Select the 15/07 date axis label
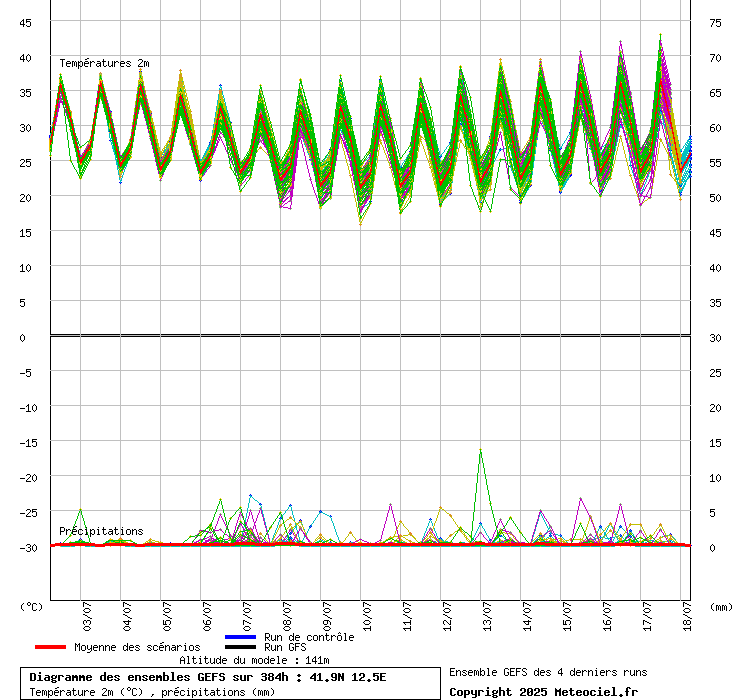740x700 pixels. click(567, 616)
